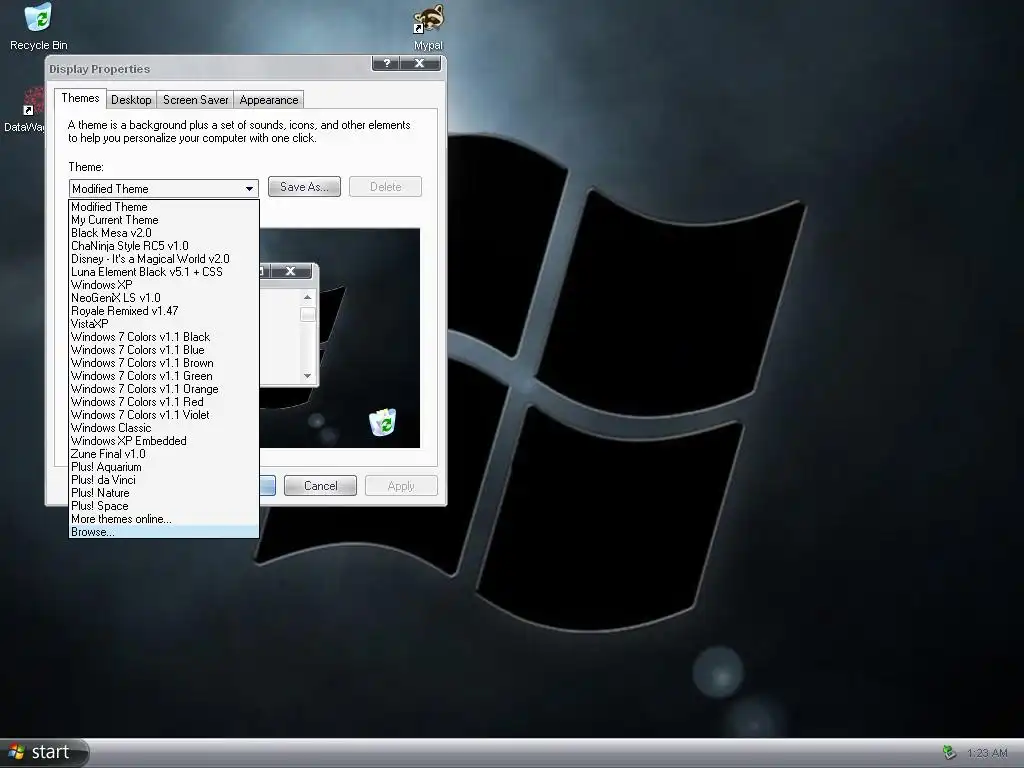This screenshot has width=1024, height=768.
Task: Choose the Windows Classic theme
Action: [x=164, y=428]
